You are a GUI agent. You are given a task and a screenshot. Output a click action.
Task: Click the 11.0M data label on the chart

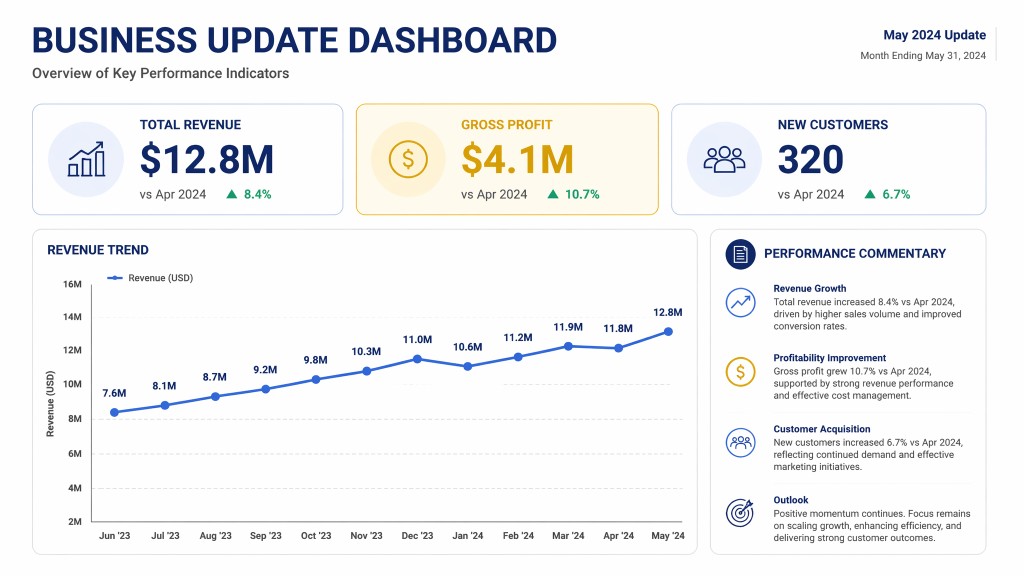(417, 340)
